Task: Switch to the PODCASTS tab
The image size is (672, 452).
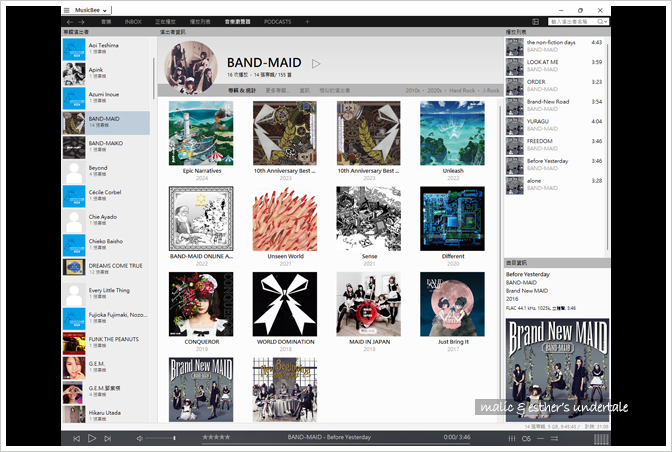Action: coord(277,22)
